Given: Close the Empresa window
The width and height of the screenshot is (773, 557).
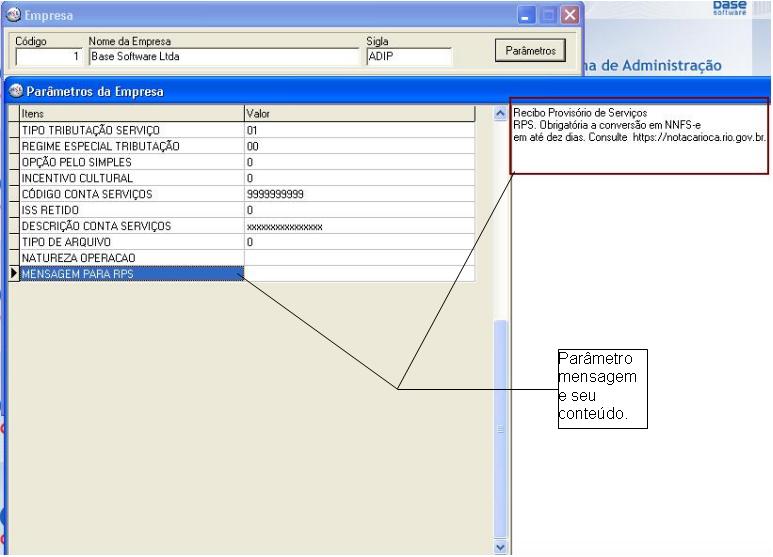Looking at the screenshot, I should coord(570,15).
